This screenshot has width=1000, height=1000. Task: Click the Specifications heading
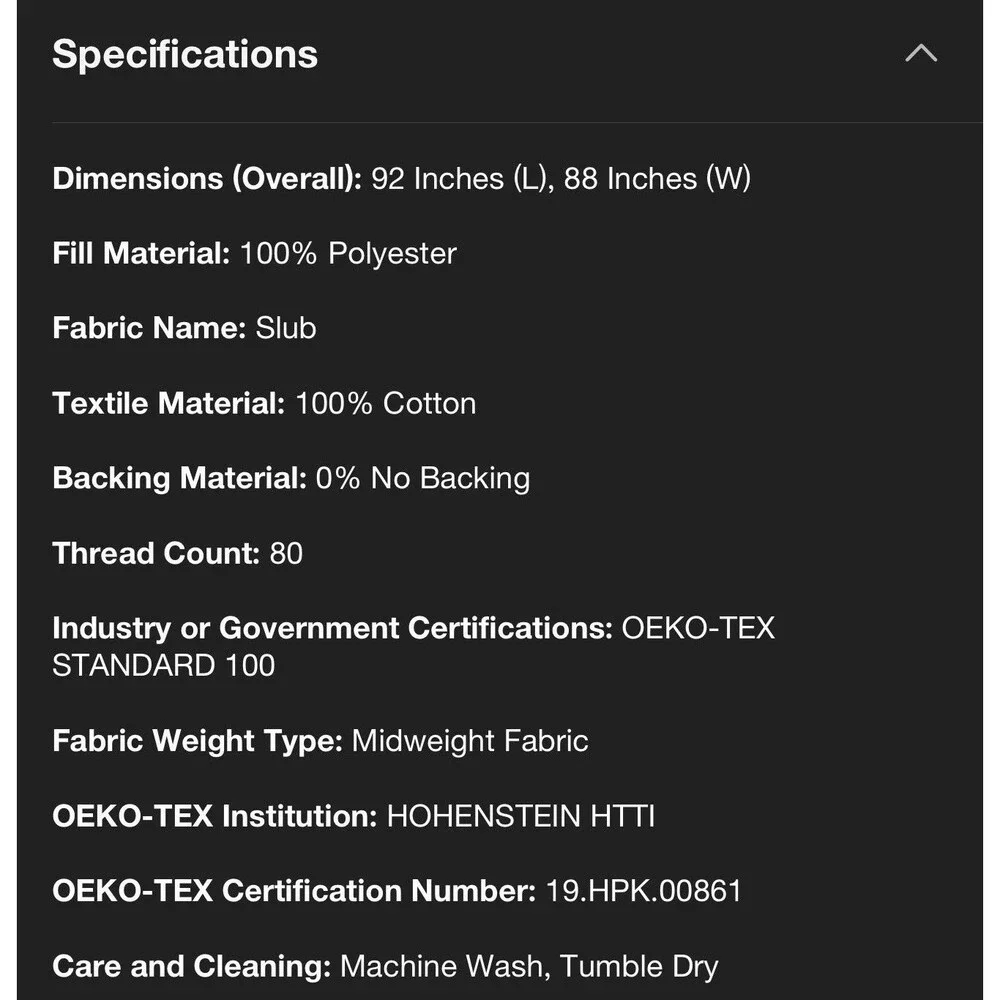(x=185, y=54)
